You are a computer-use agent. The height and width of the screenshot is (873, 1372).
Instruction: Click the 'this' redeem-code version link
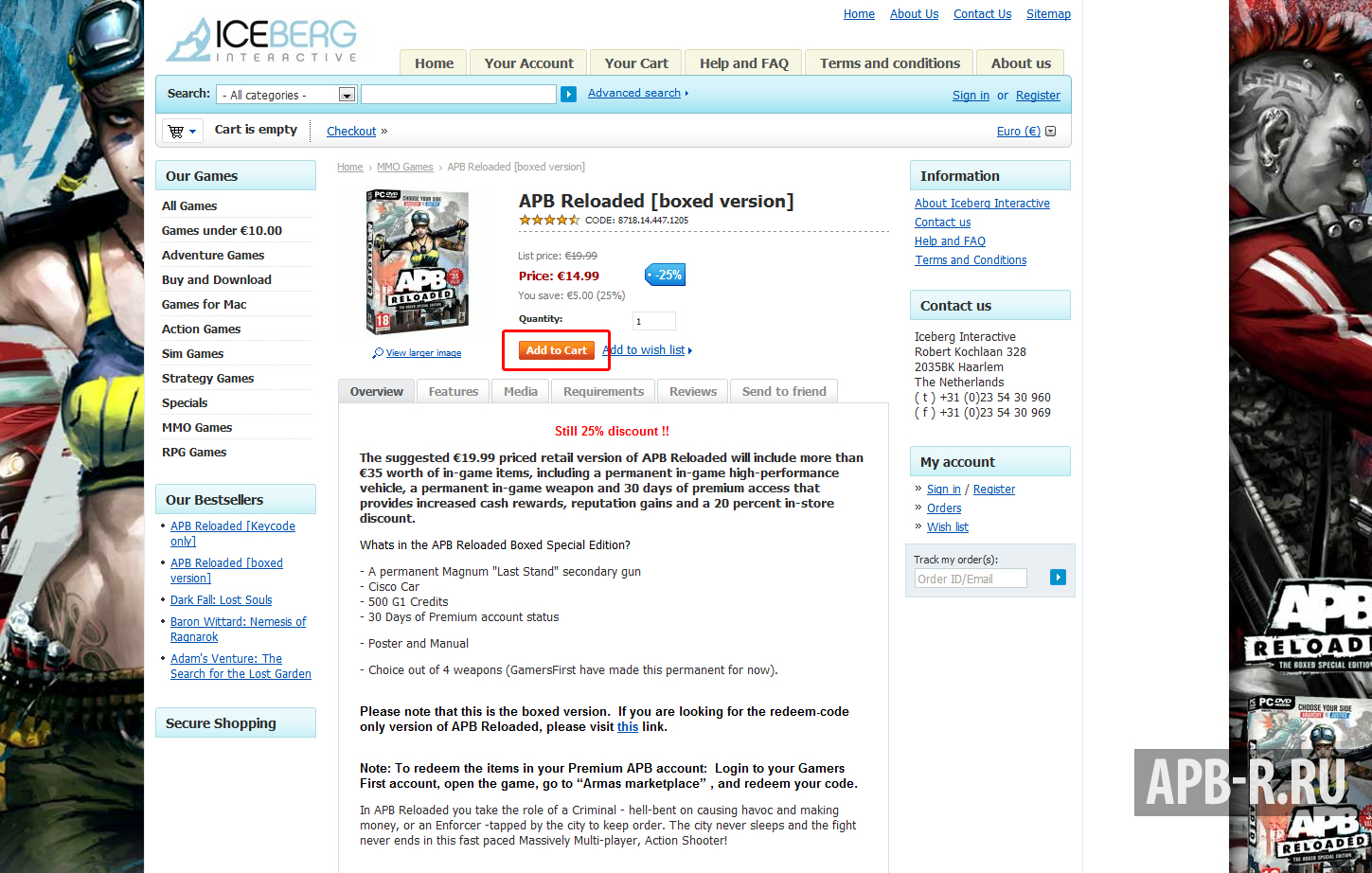[628, 727]
